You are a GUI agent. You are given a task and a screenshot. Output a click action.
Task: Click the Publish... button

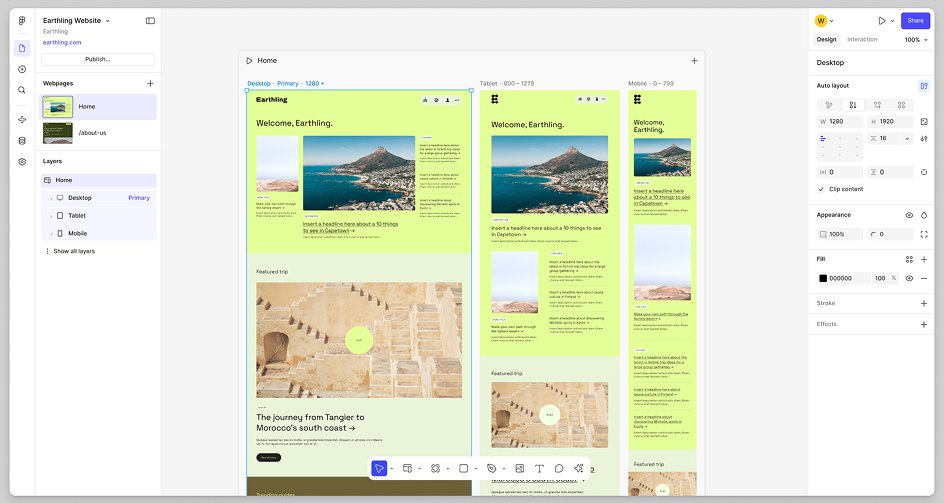coord(98,60)
